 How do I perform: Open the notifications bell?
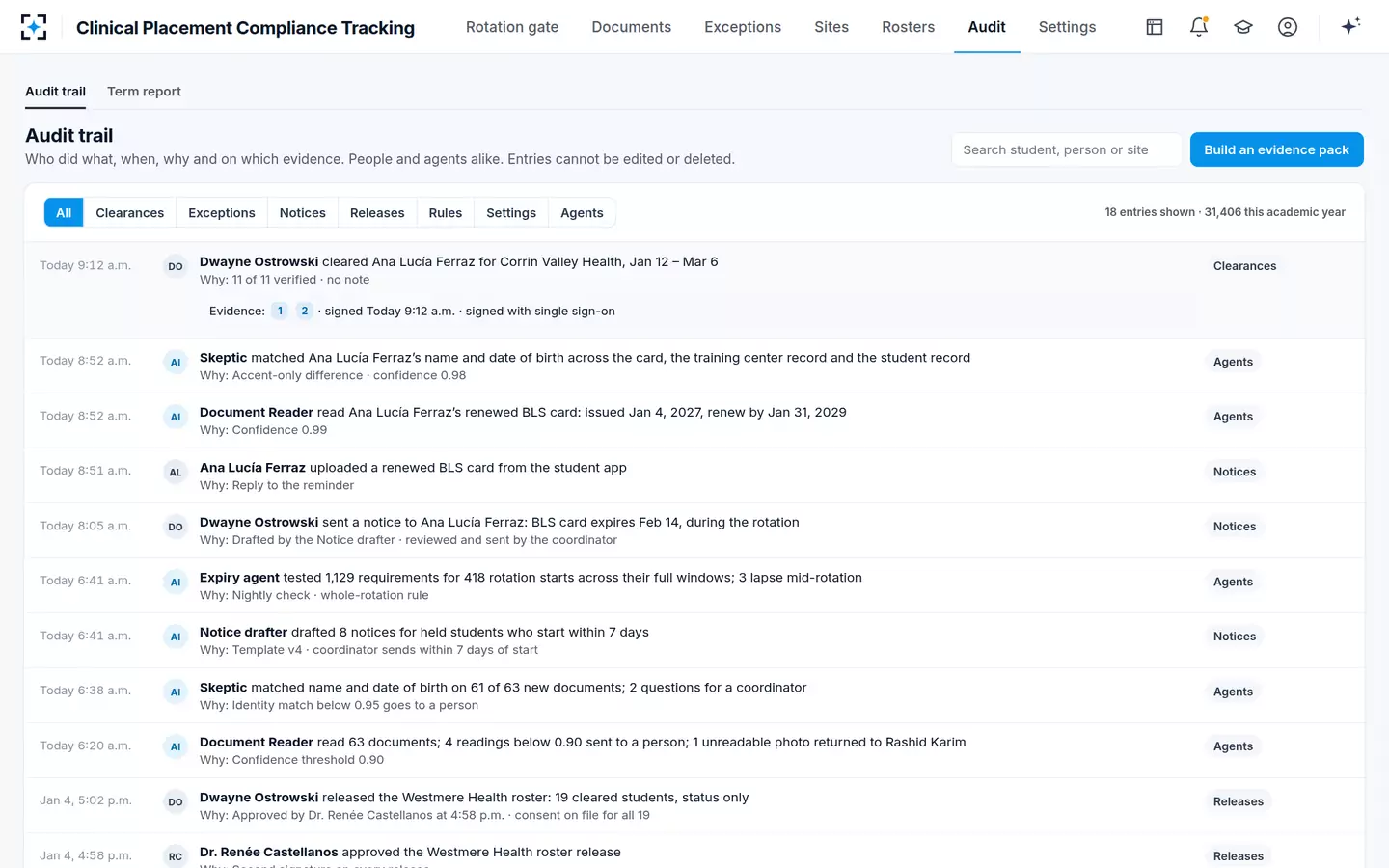tap(1199, 27)
